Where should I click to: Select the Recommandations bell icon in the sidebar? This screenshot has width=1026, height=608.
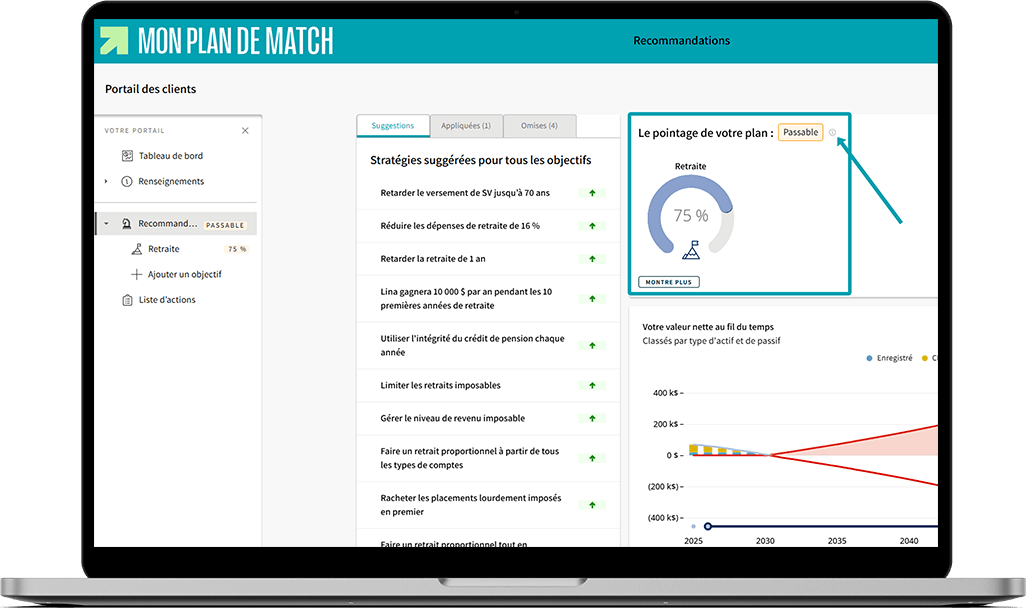pos(126,222)
